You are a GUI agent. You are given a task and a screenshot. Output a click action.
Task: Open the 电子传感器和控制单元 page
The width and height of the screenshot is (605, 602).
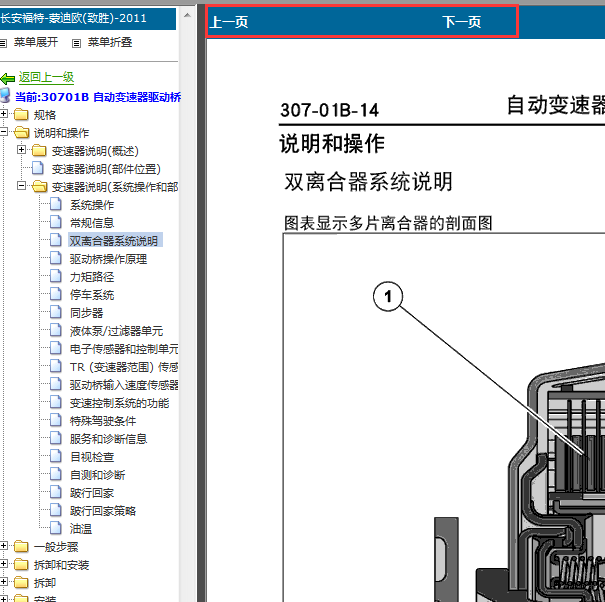[124, 349]
